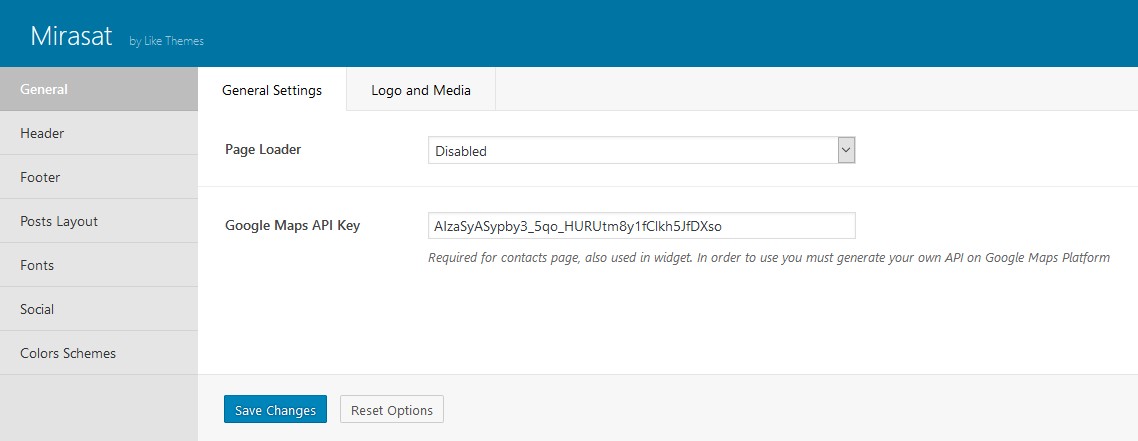The height and width of the screenshot is (441, 1138).
Task: Select Posts Layout in sidebar
Action: click(99, 221)
